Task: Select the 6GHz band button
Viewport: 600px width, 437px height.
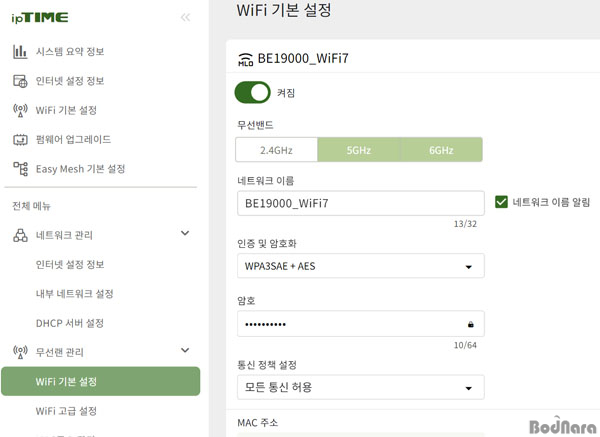Action: 441,150
